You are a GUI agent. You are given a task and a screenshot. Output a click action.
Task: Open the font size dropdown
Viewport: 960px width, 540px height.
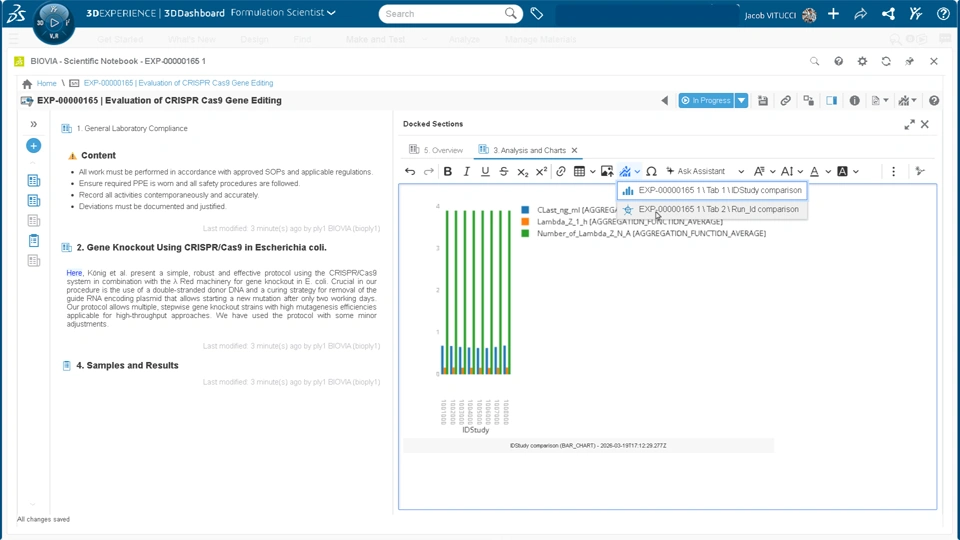click(x=792, y=171)
